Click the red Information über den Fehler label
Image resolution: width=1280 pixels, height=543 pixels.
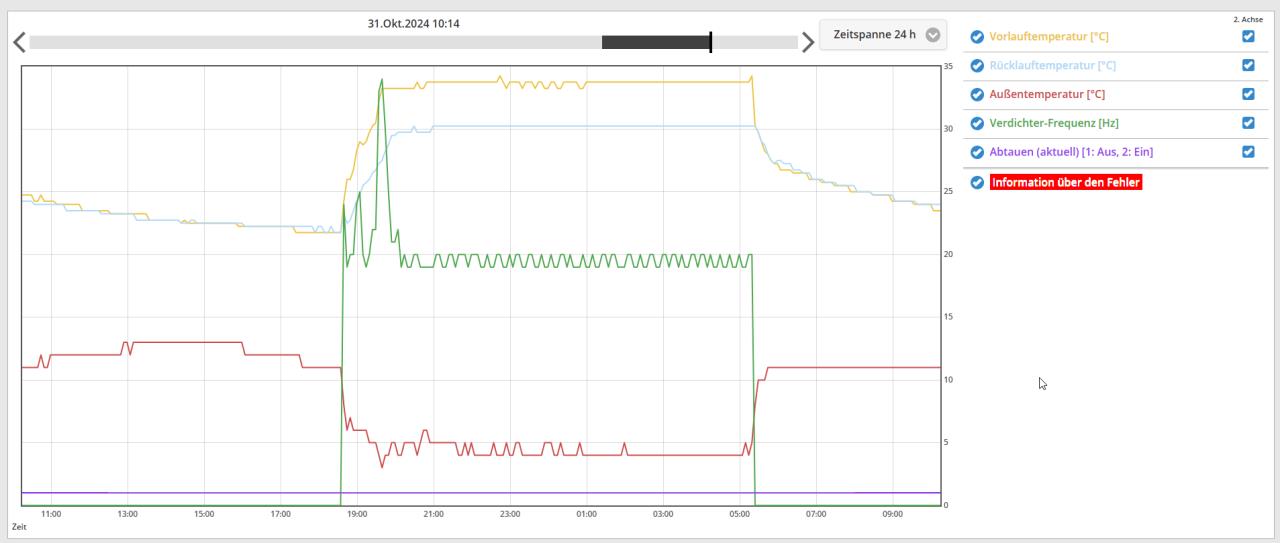tap(1066, 183)
